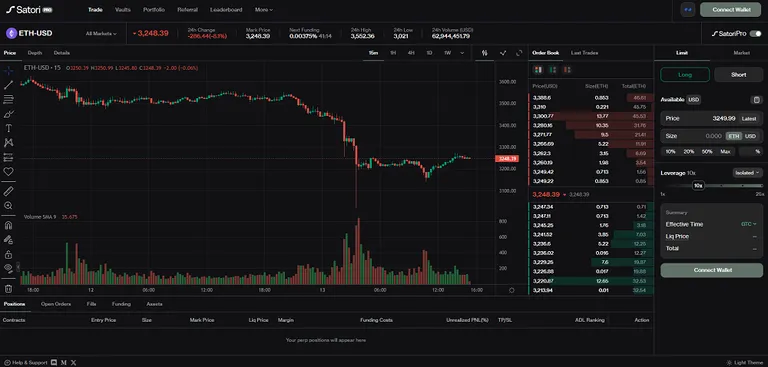Open the book docs icon in footer
The width and height of the screenshot is (768, 367).
pyautogui.click(x=54, y=363)
